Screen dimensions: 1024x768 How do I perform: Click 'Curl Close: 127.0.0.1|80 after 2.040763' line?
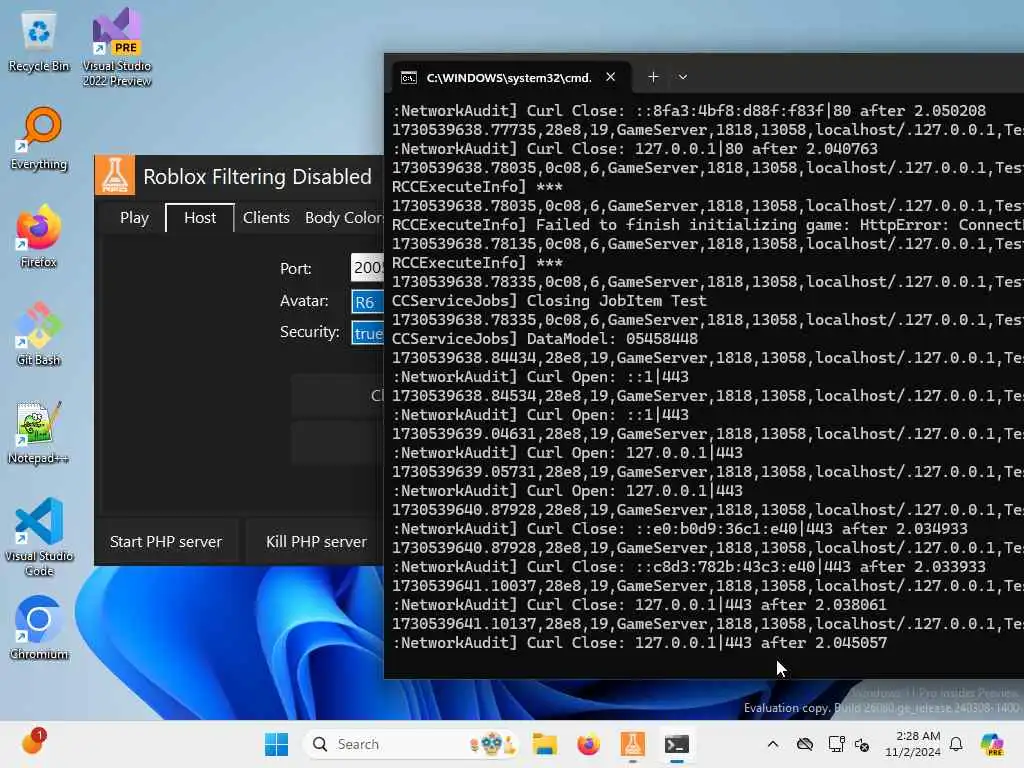702,149
